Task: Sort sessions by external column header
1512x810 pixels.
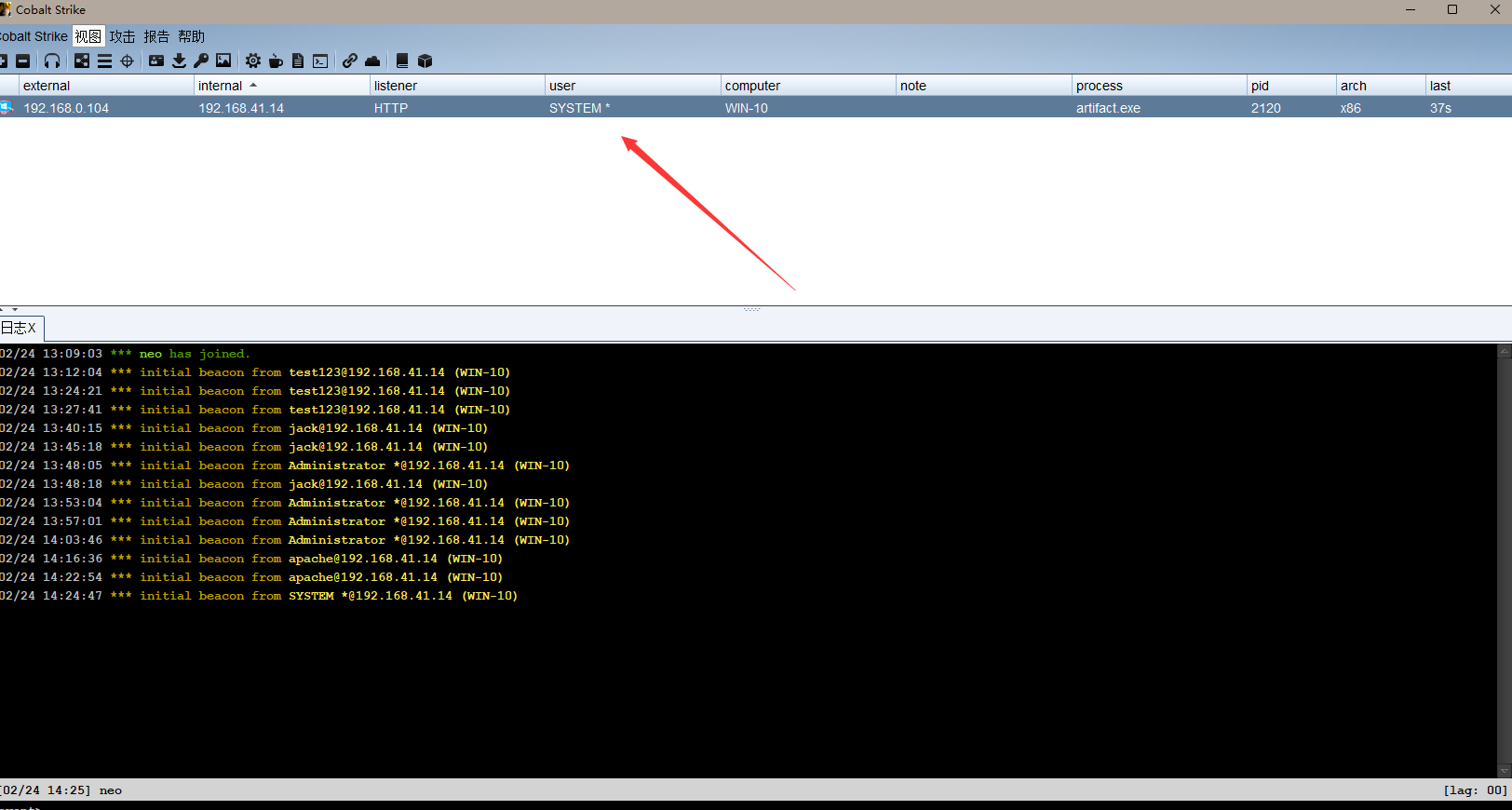Action: pyautogui.click(x=106, y=86)
